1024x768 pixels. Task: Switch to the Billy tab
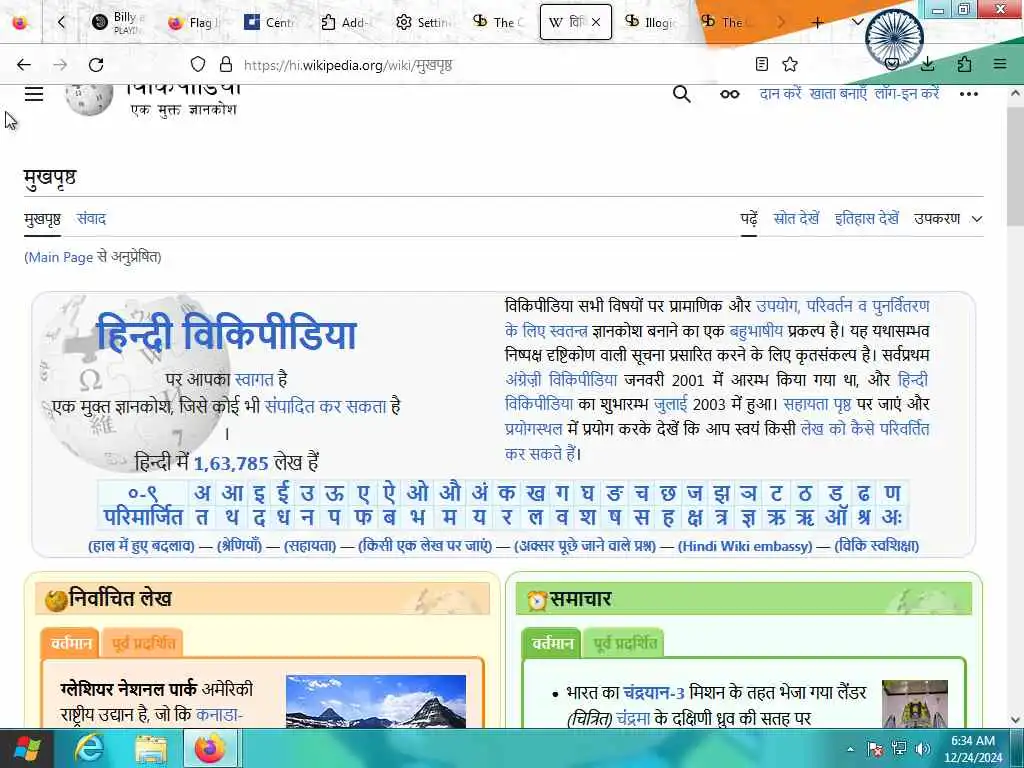(118, 22)
